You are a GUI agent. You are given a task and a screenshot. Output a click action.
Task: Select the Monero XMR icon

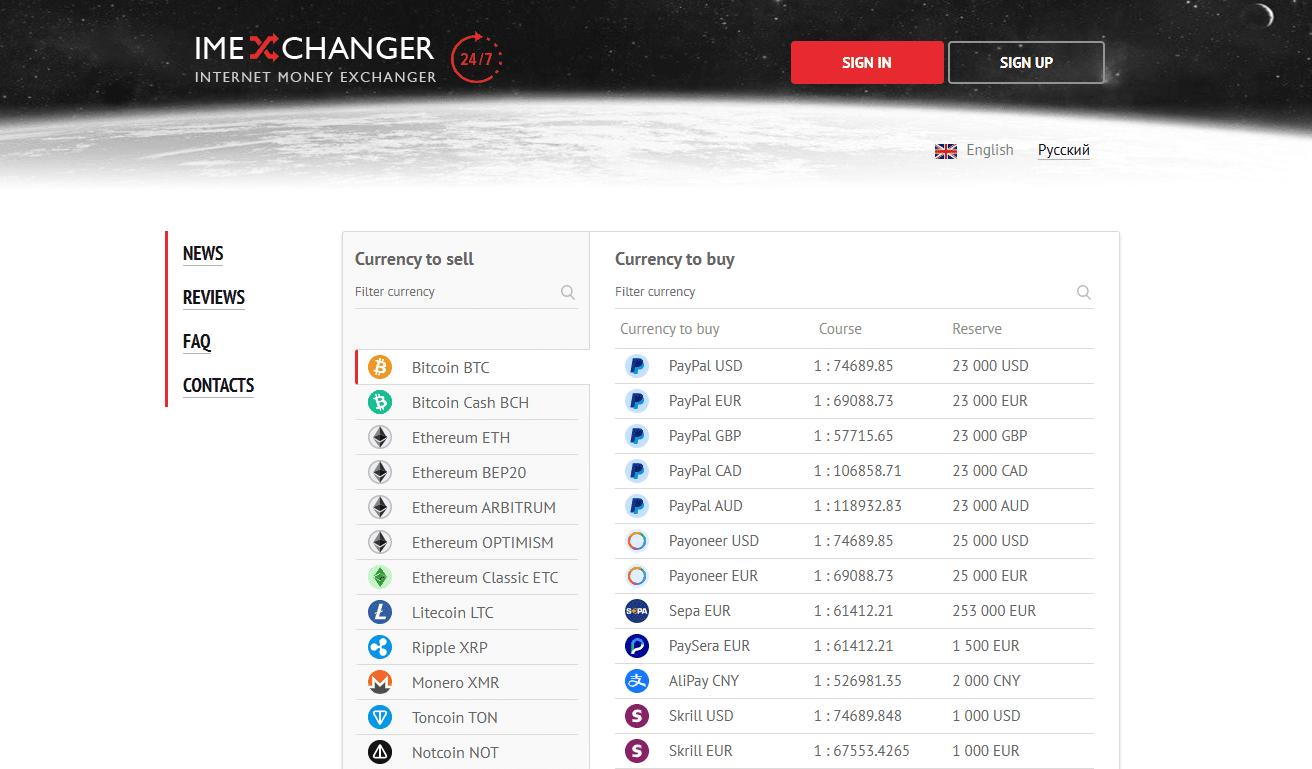click(x=380, y=682)
